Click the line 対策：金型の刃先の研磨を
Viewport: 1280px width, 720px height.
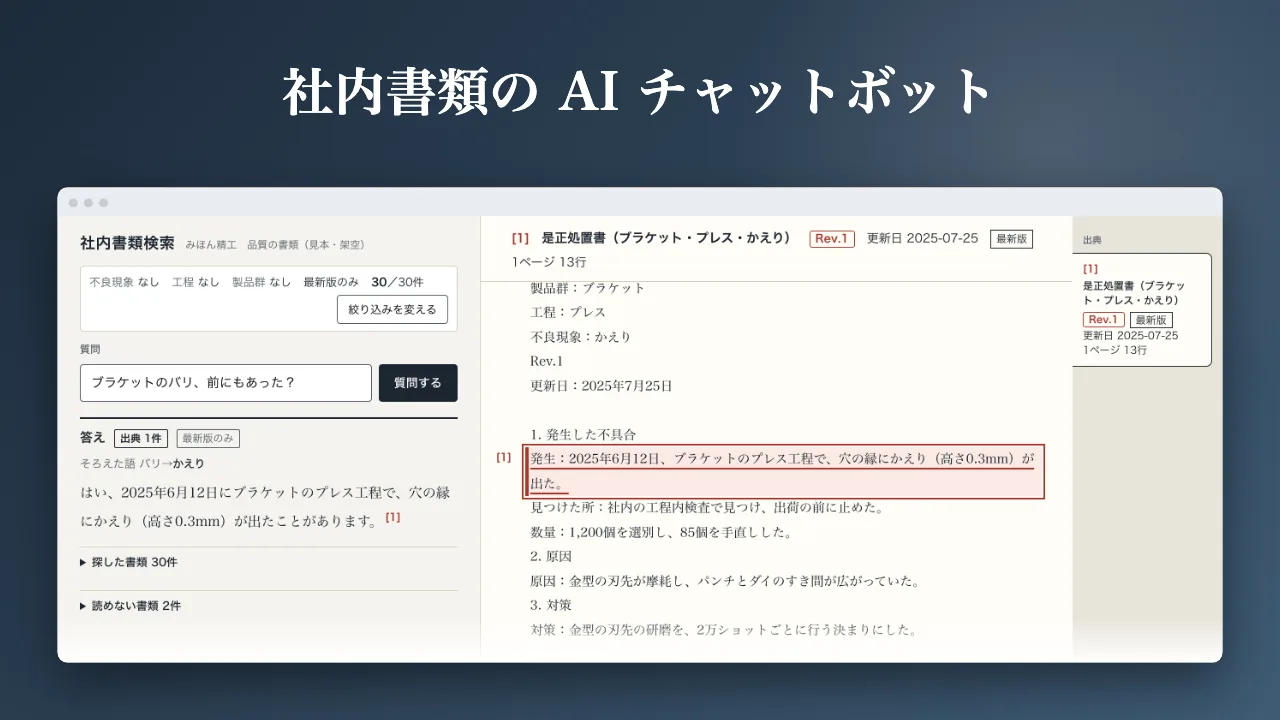(x=723, y=630)
